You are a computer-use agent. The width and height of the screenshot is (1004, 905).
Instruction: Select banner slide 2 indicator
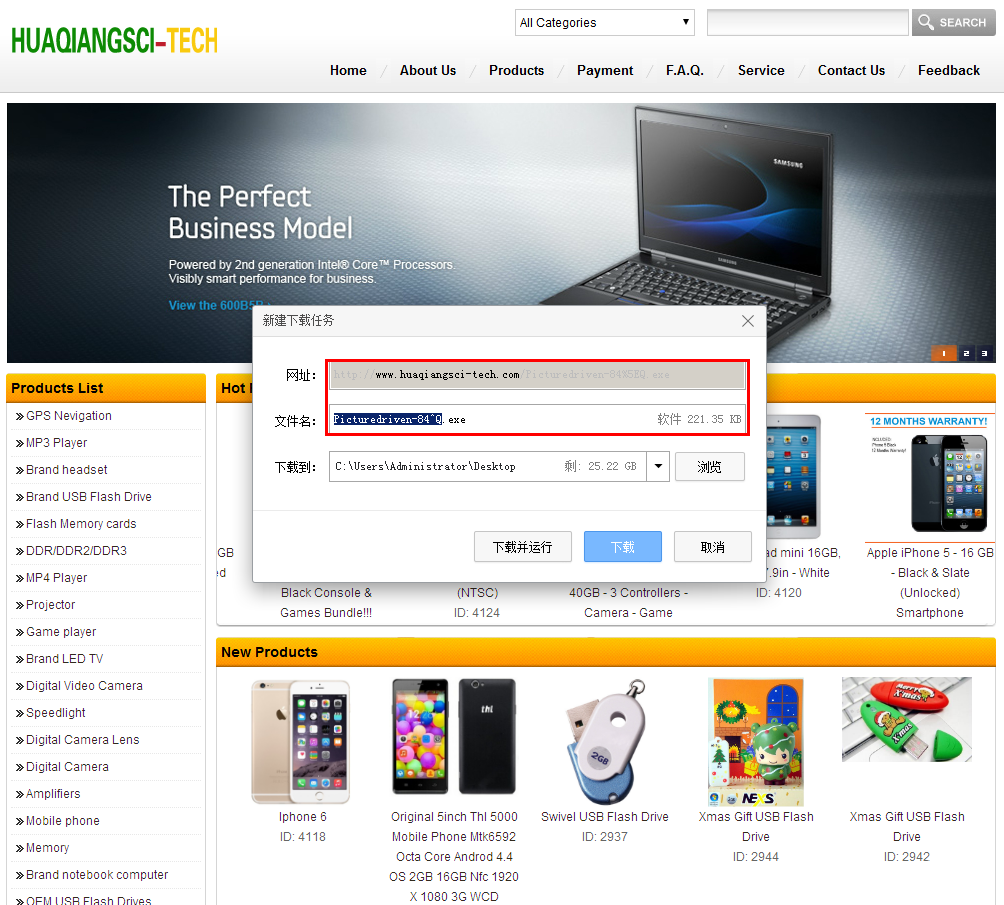pyautogui.click(x=966, y=353)
